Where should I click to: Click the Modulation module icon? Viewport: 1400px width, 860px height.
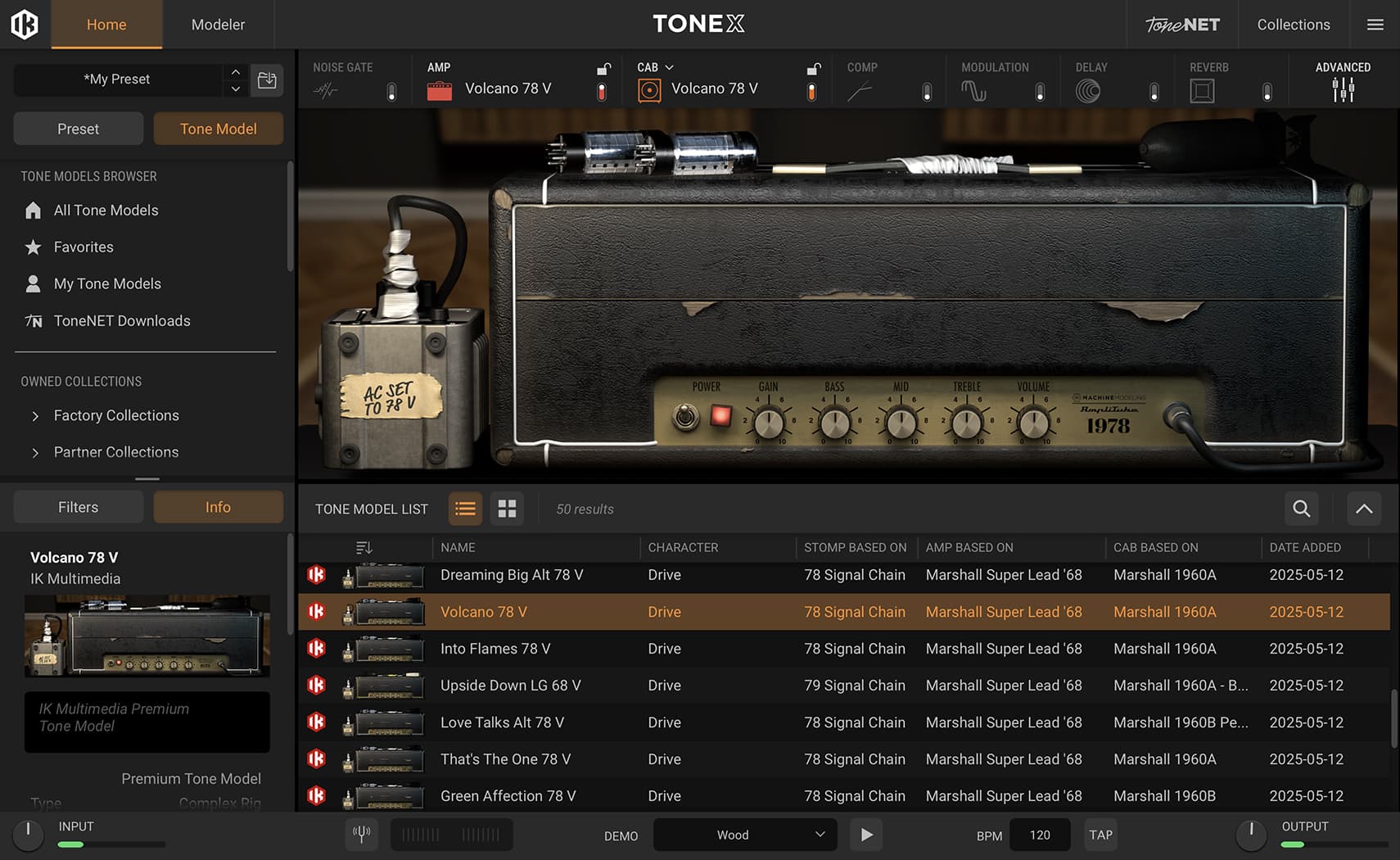973,88
